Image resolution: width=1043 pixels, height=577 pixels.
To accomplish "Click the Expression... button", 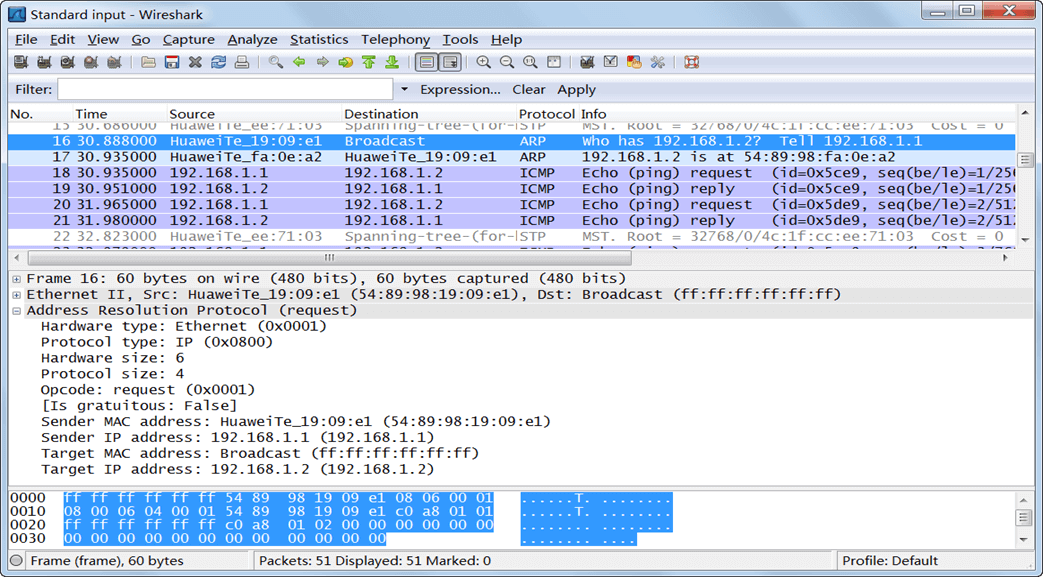I will click(460, 89).
